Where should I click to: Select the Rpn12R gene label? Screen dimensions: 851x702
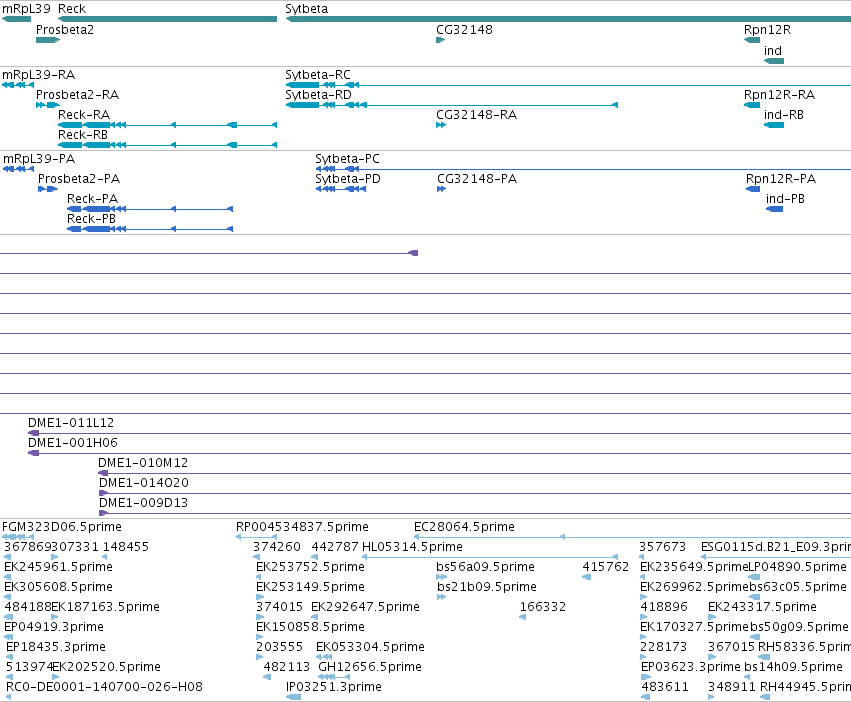pos(767,30)
